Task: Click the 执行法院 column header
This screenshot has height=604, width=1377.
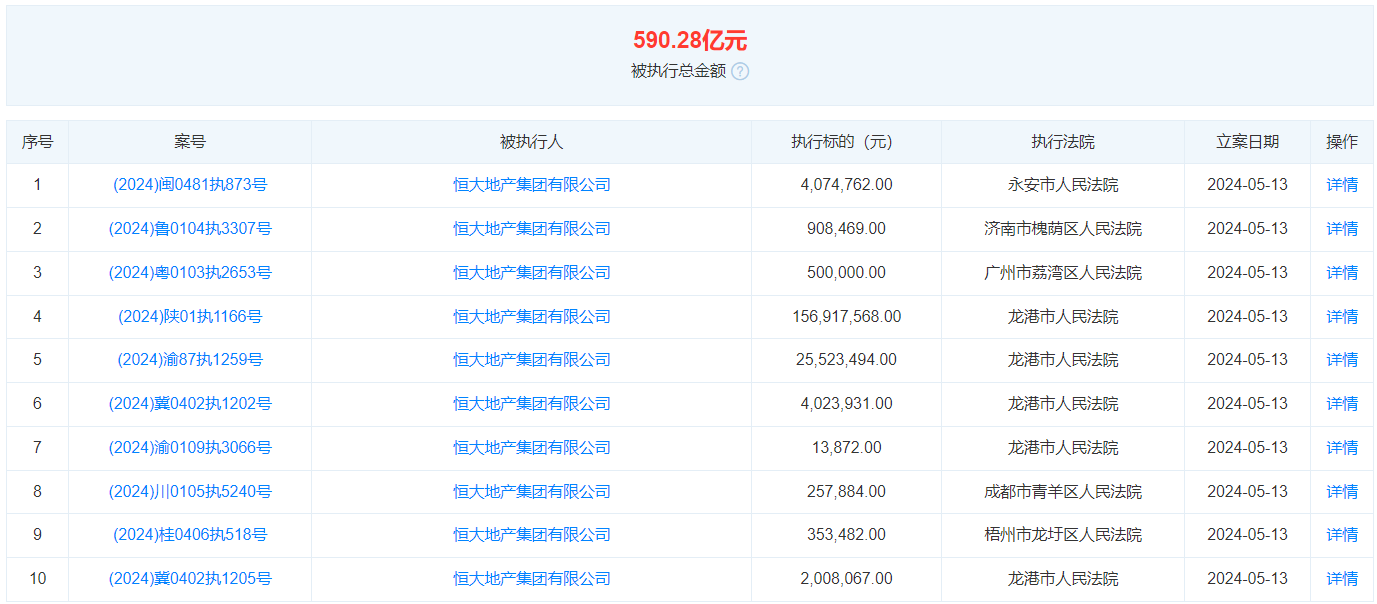Action: pyautogui.click(x=1063, y=142)
